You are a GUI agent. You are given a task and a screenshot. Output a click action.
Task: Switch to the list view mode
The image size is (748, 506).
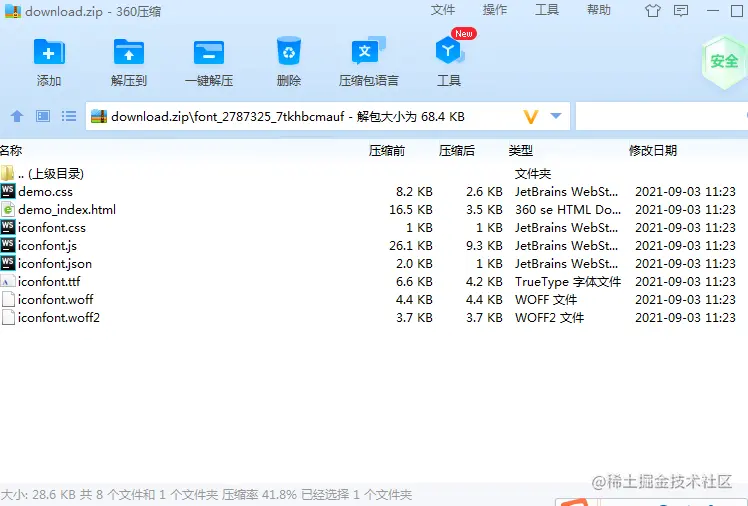(x=69, y=116)
